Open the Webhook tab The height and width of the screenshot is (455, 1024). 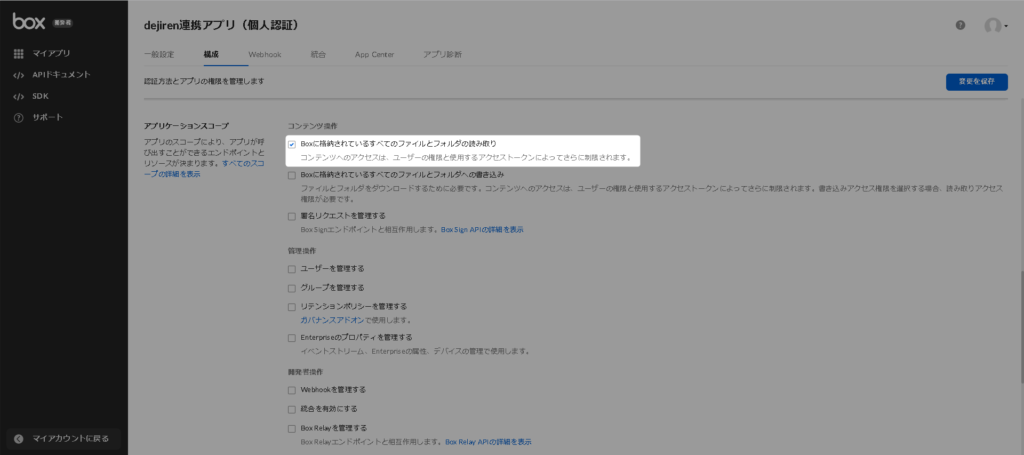click(x=264, y=55)
